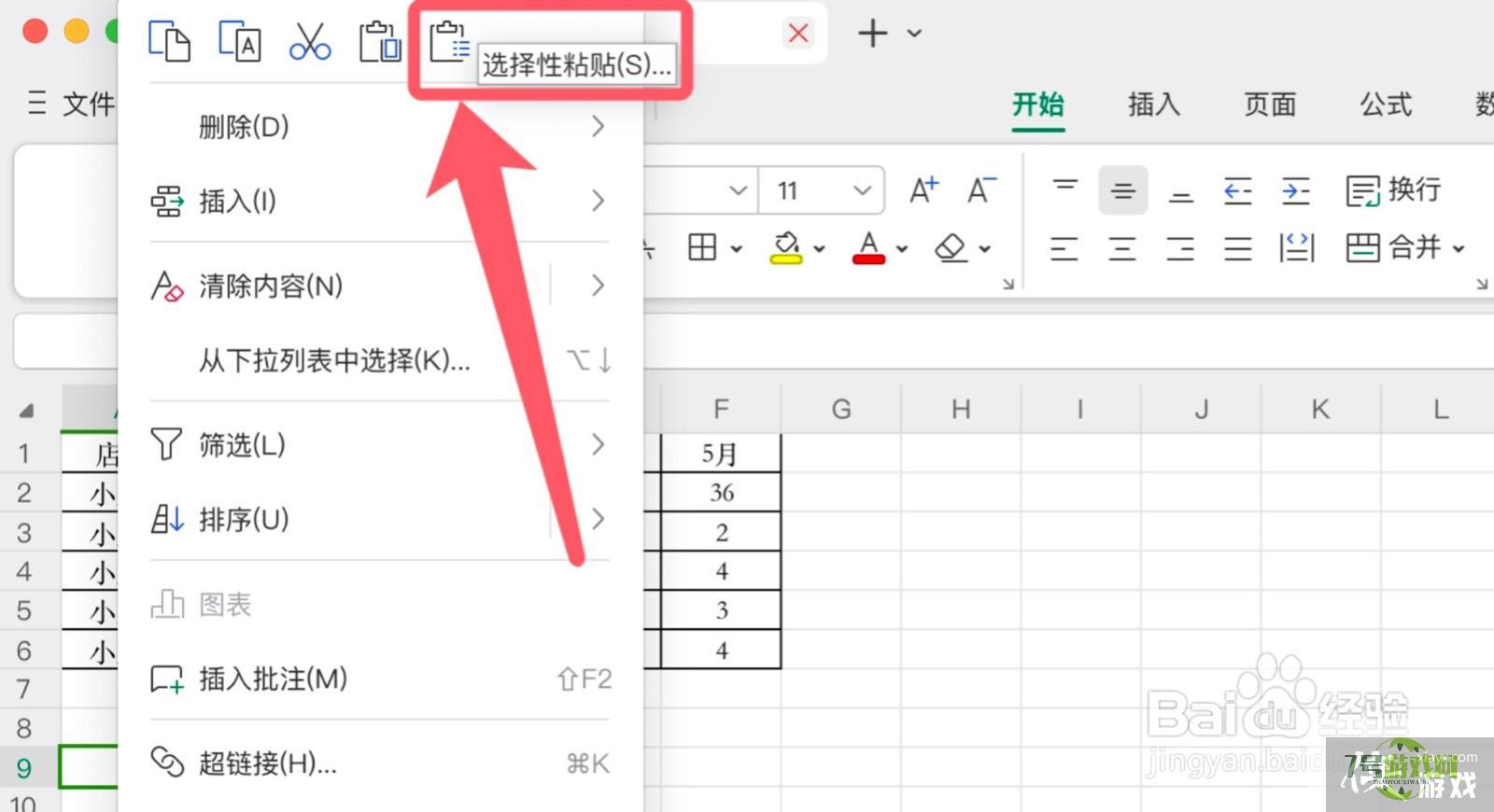Screen dimensions: 1494x812
Task: Click the disabled 图表 menu entry
Action: pyautogui.click(x=380, y=604)
